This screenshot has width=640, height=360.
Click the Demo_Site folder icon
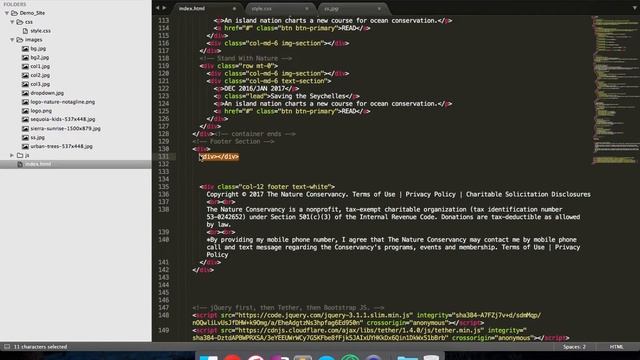14,13
